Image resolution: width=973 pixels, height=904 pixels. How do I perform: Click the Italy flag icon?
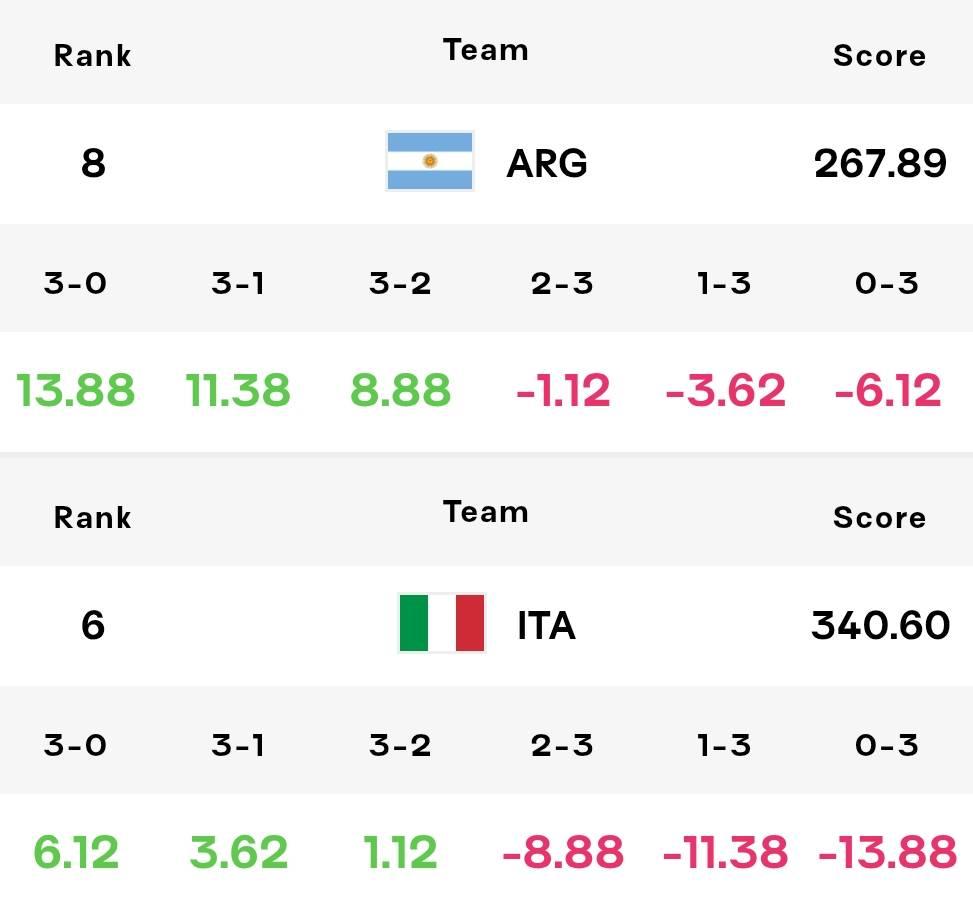click(x=441, y=623)
